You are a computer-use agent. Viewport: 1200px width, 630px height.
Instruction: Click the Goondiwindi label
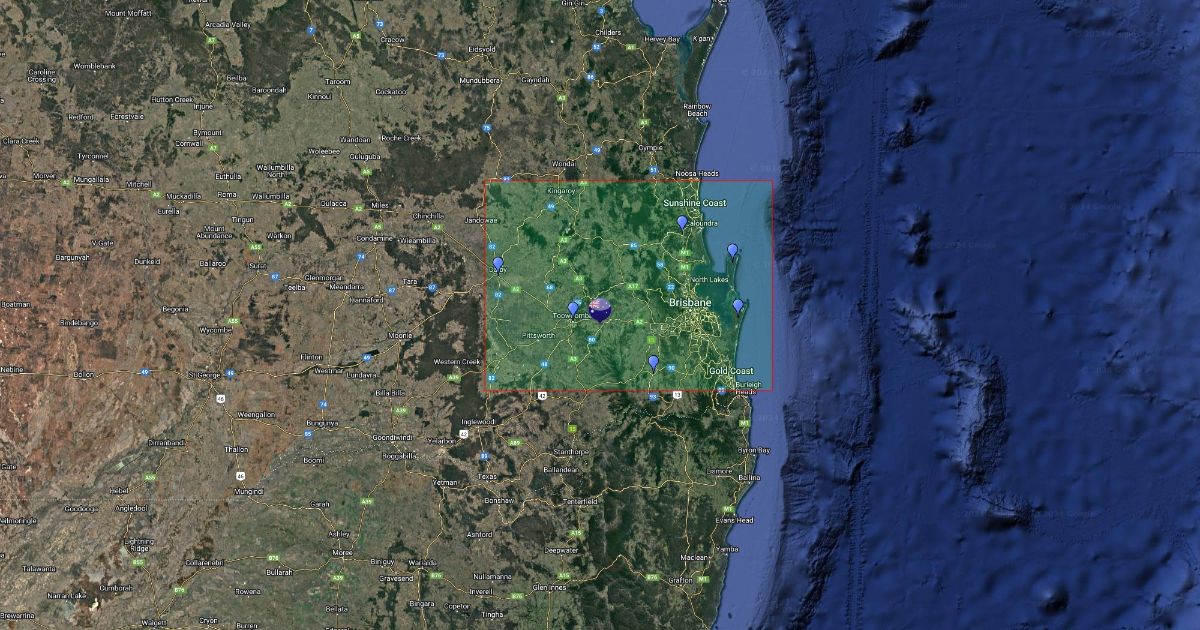[x=394, y=438]
